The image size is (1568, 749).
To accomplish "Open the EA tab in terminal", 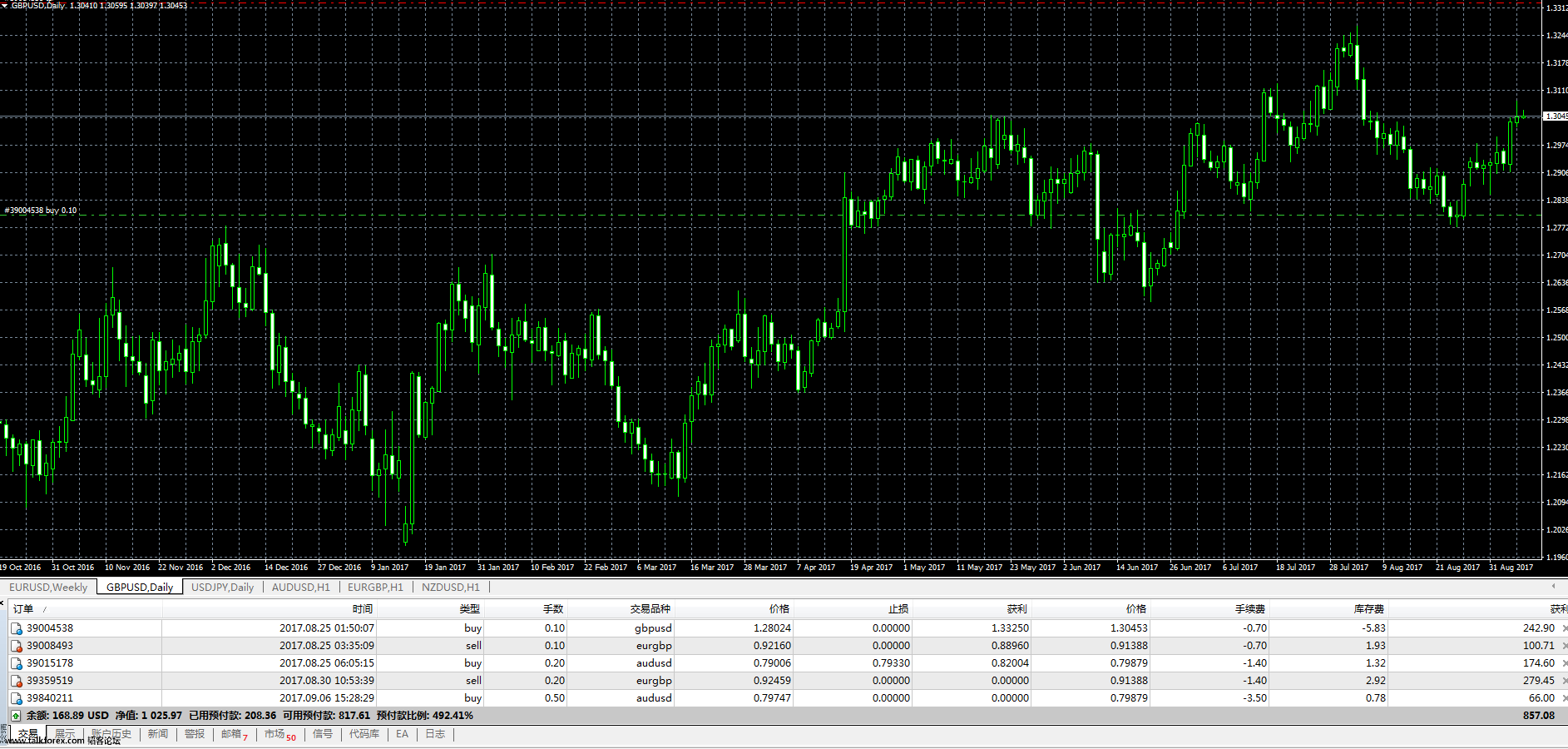I will pyautogui.click(x=403, y=734).
